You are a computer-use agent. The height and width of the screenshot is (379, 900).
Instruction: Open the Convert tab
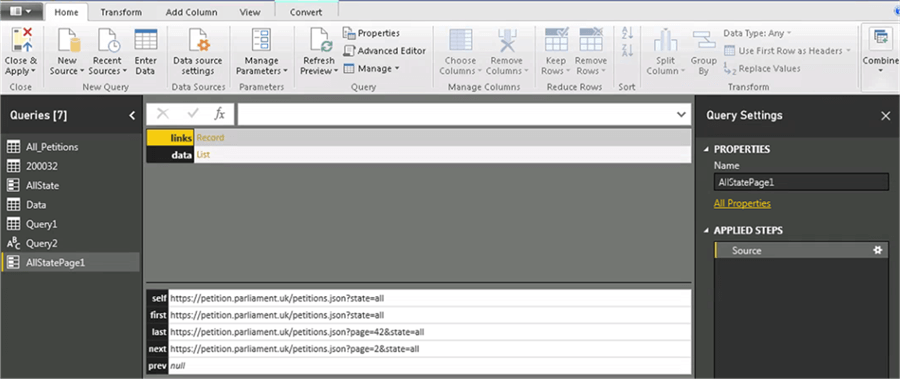(306, 12)
